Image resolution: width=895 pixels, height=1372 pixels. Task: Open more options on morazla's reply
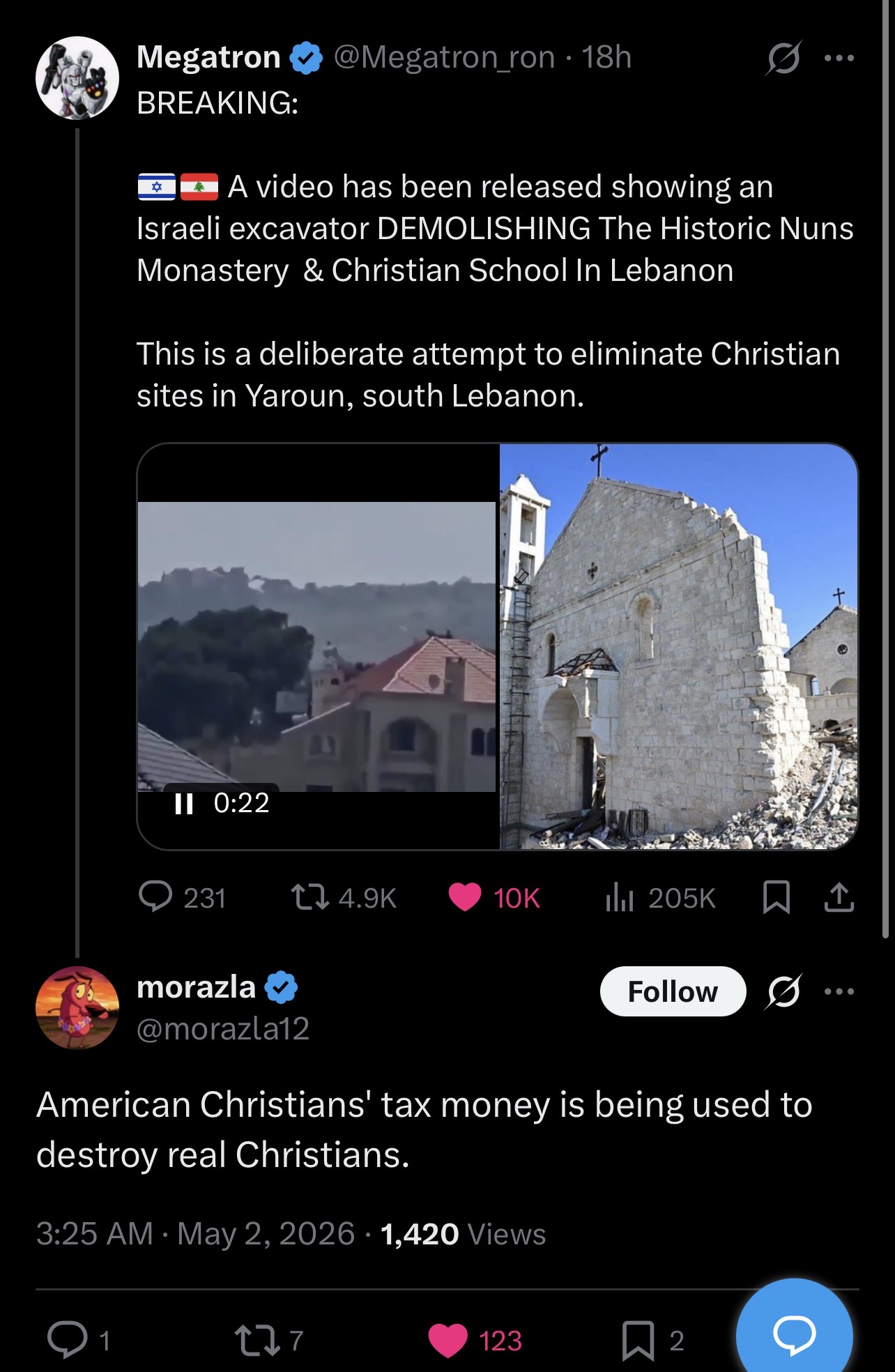point(839,991)
